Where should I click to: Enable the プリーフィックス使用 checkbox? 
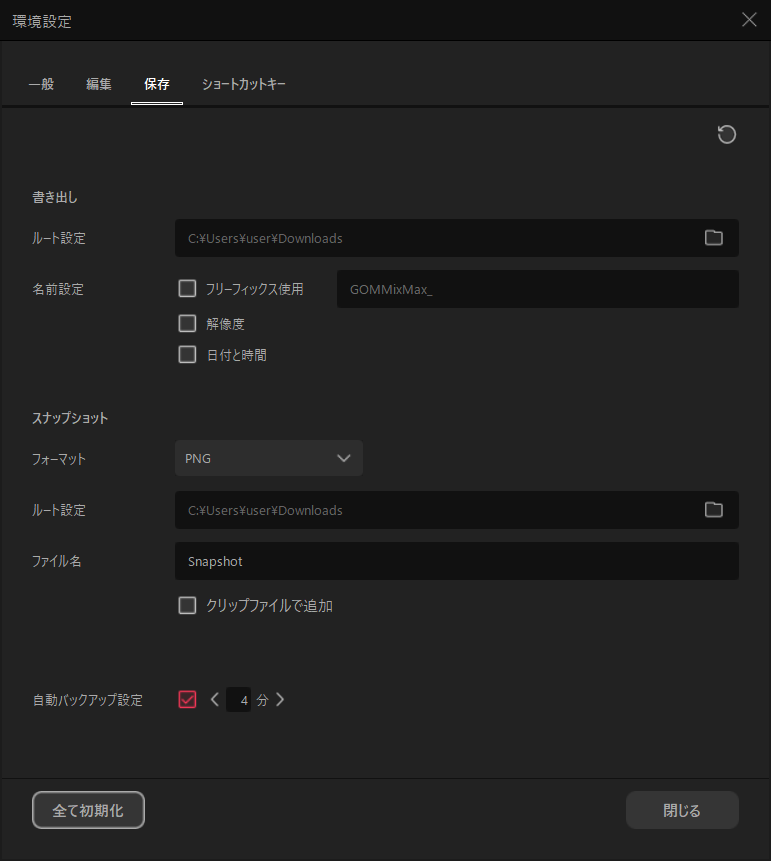[187, 289]
